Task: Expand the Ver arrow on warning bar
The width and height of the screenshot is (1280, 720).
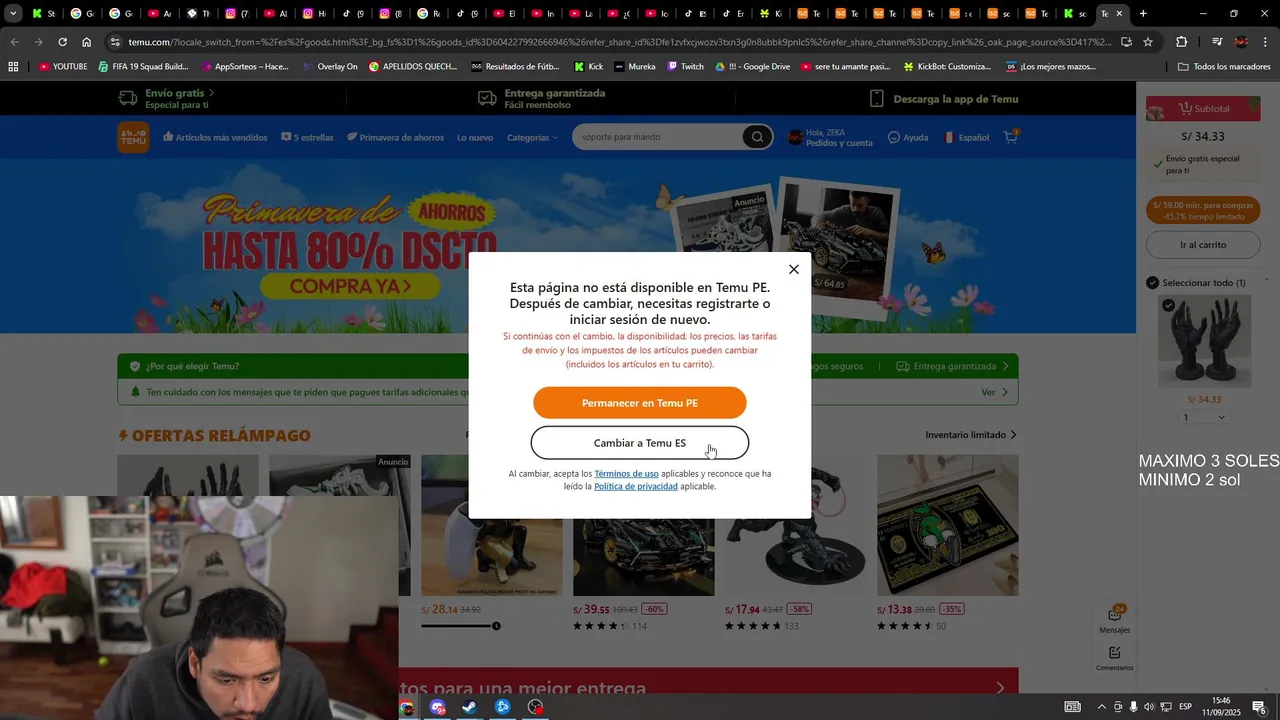Action: pos(994,392)
